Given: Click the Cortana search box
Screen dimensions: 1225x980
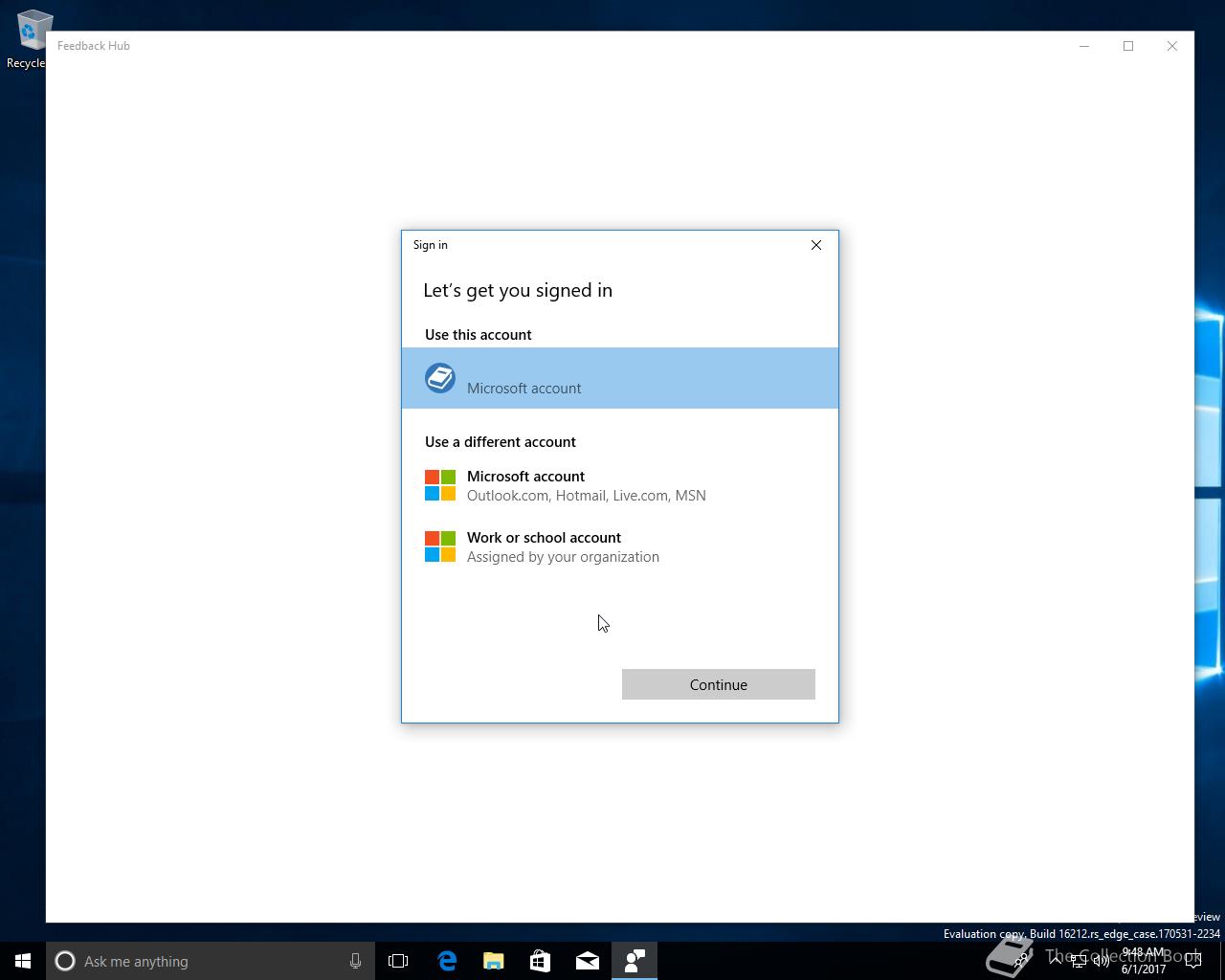Looking at the screenshot, I should [210, 961].
